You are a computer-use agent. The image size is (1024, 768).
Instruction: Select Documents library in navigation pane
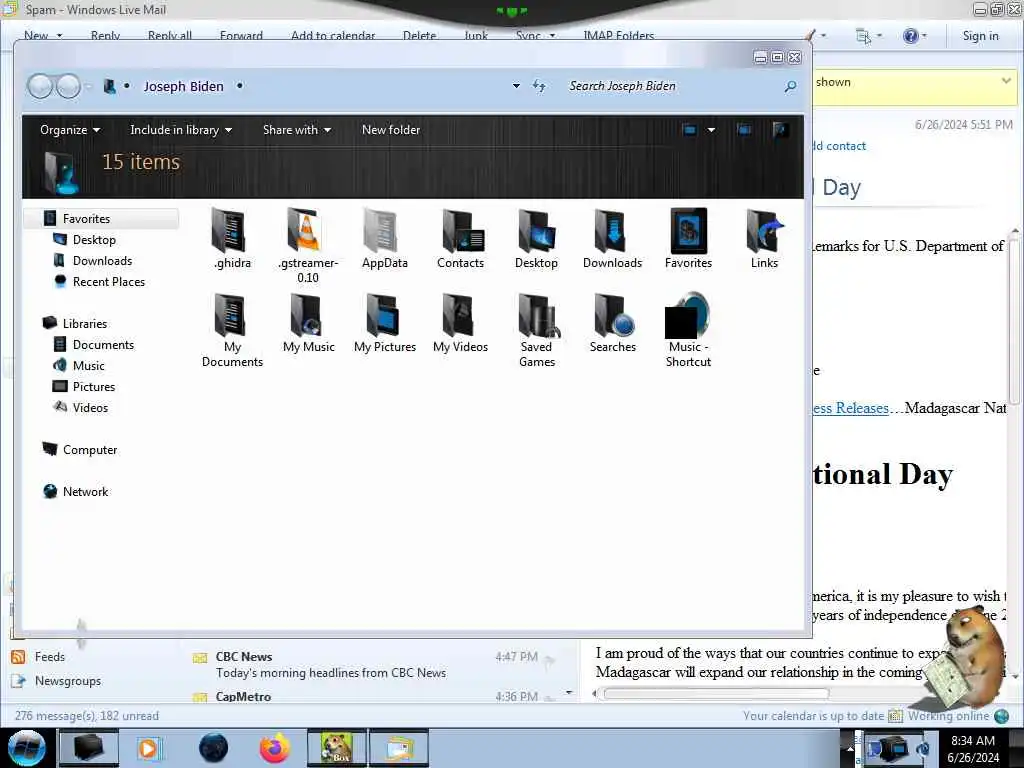(103, 345)
